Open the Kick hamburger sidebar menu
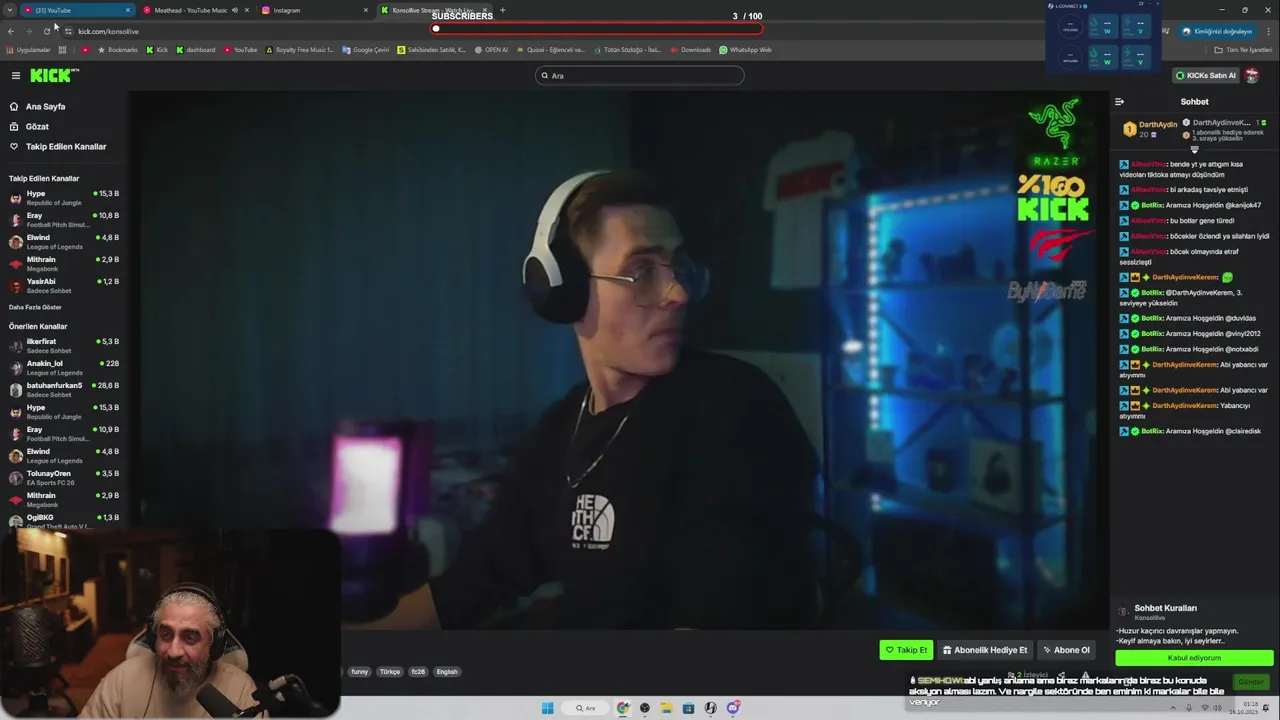1280x720 pixels. click(15, 75)
